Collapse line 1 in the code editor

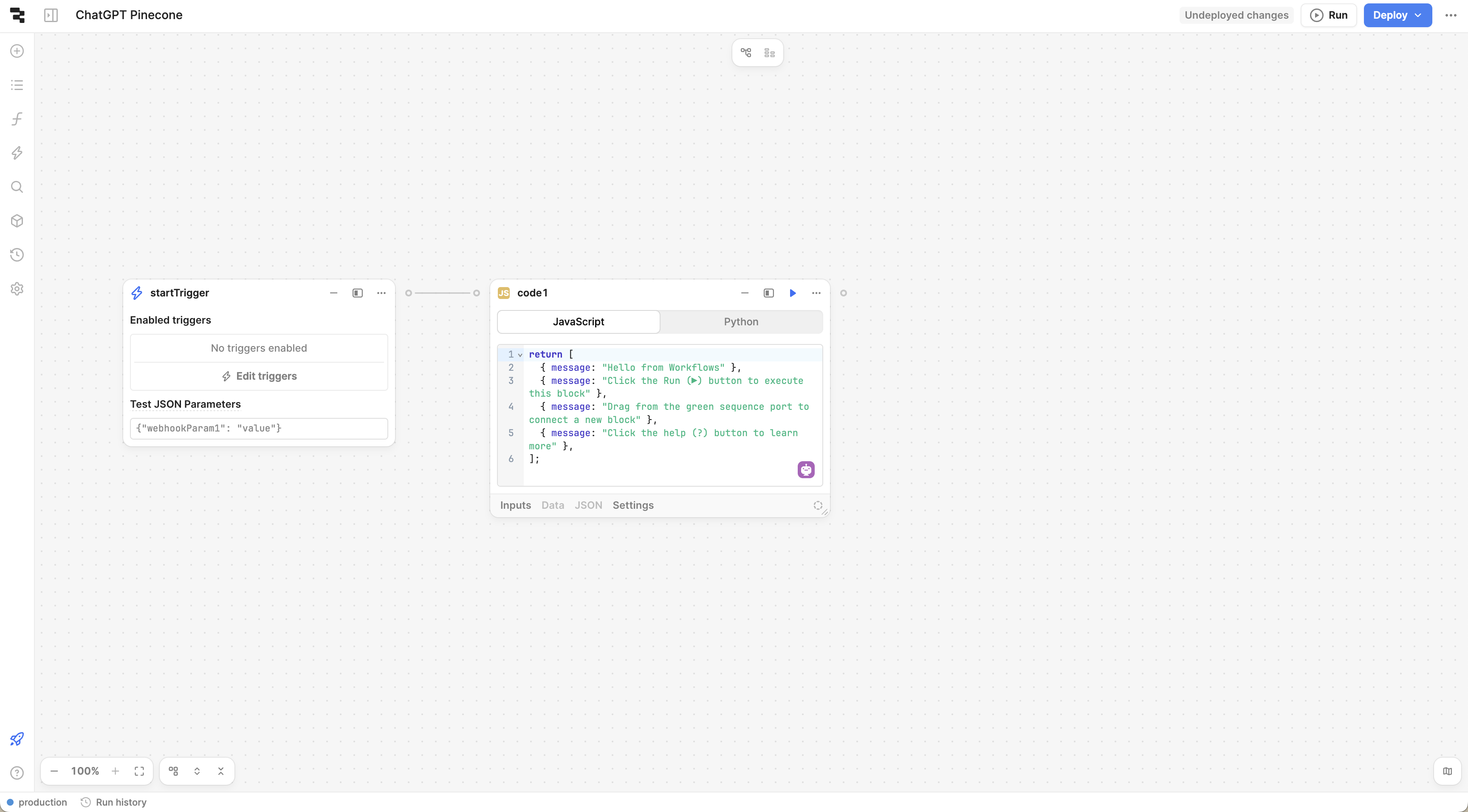pos(520,355)
